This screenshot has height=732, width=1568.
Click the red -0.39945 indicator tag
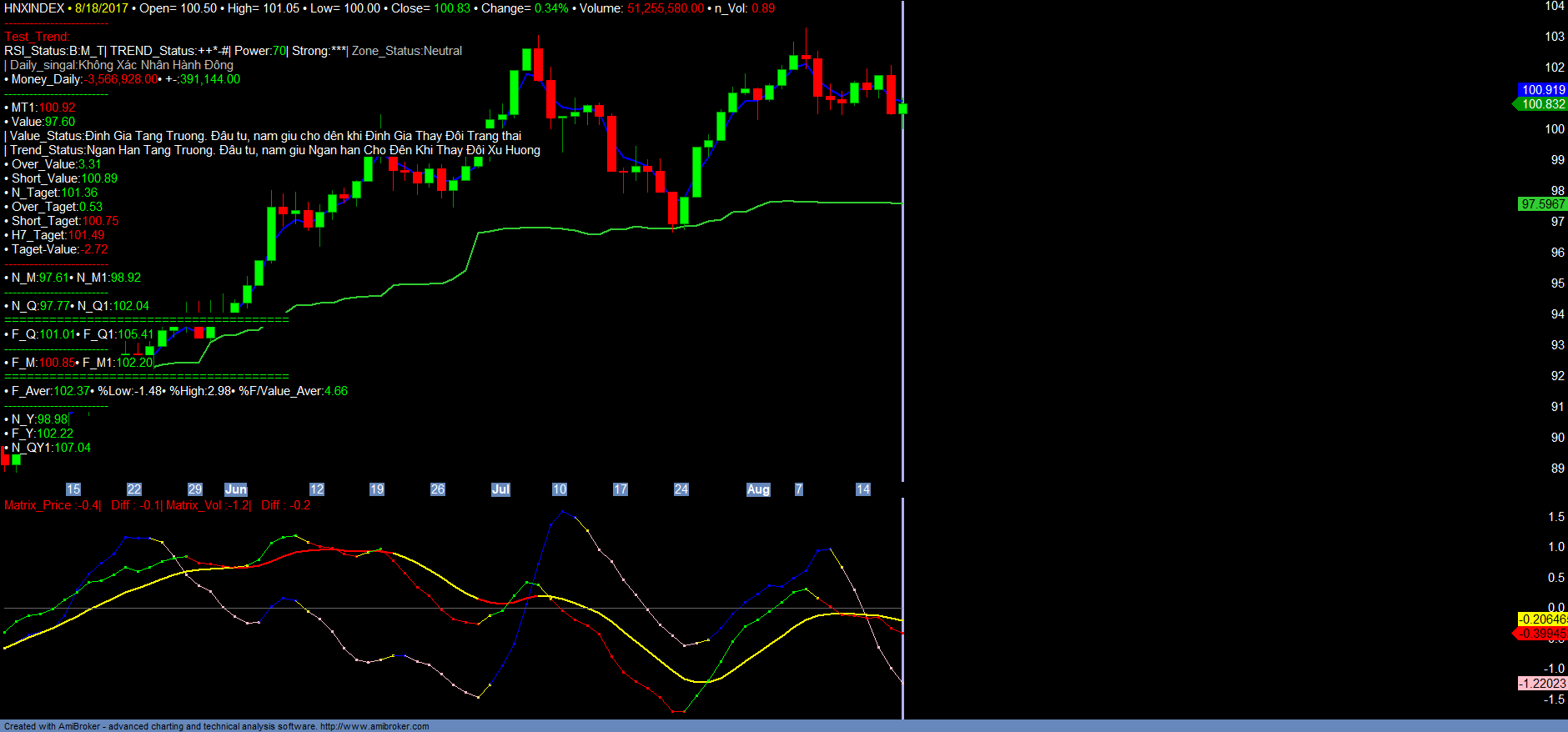[1542, 634]
